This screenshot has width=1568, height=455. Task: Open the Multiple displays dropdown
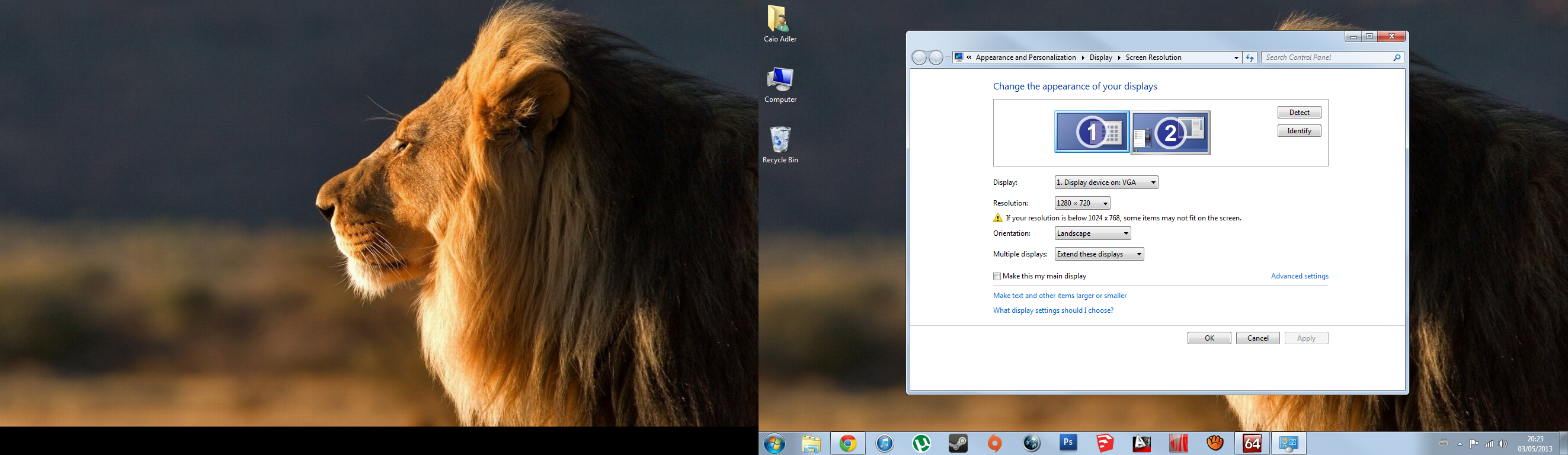[1099, 254]
